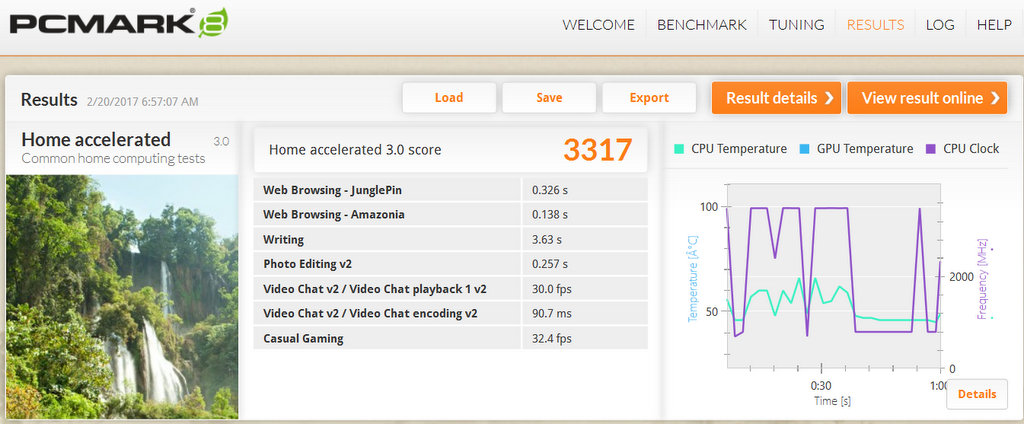Click the results timestamp 2/20/2017 6:57:07 AM
Viewport: 1024px width, 424px height.
[x=142, y=102]
